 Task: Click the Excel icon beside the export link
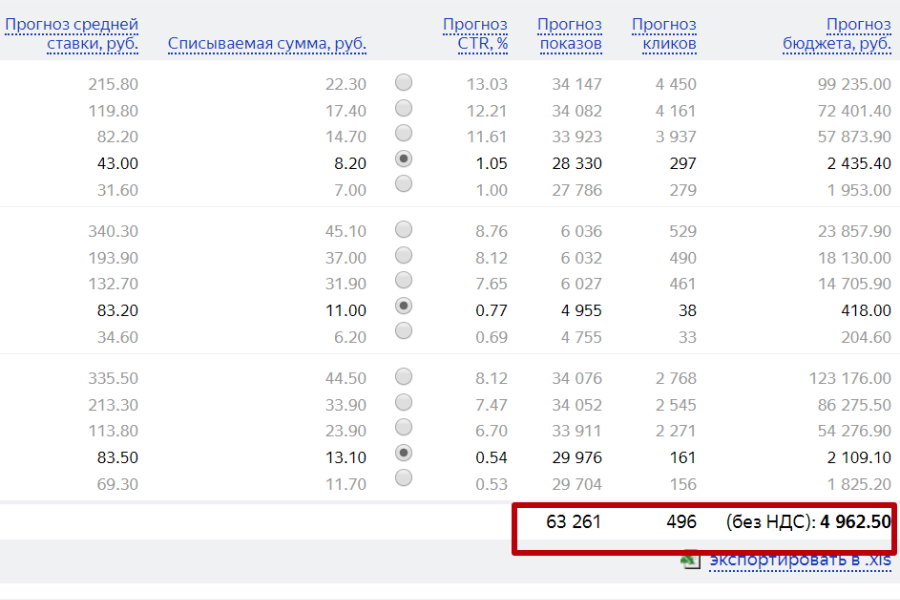[690, 561]
